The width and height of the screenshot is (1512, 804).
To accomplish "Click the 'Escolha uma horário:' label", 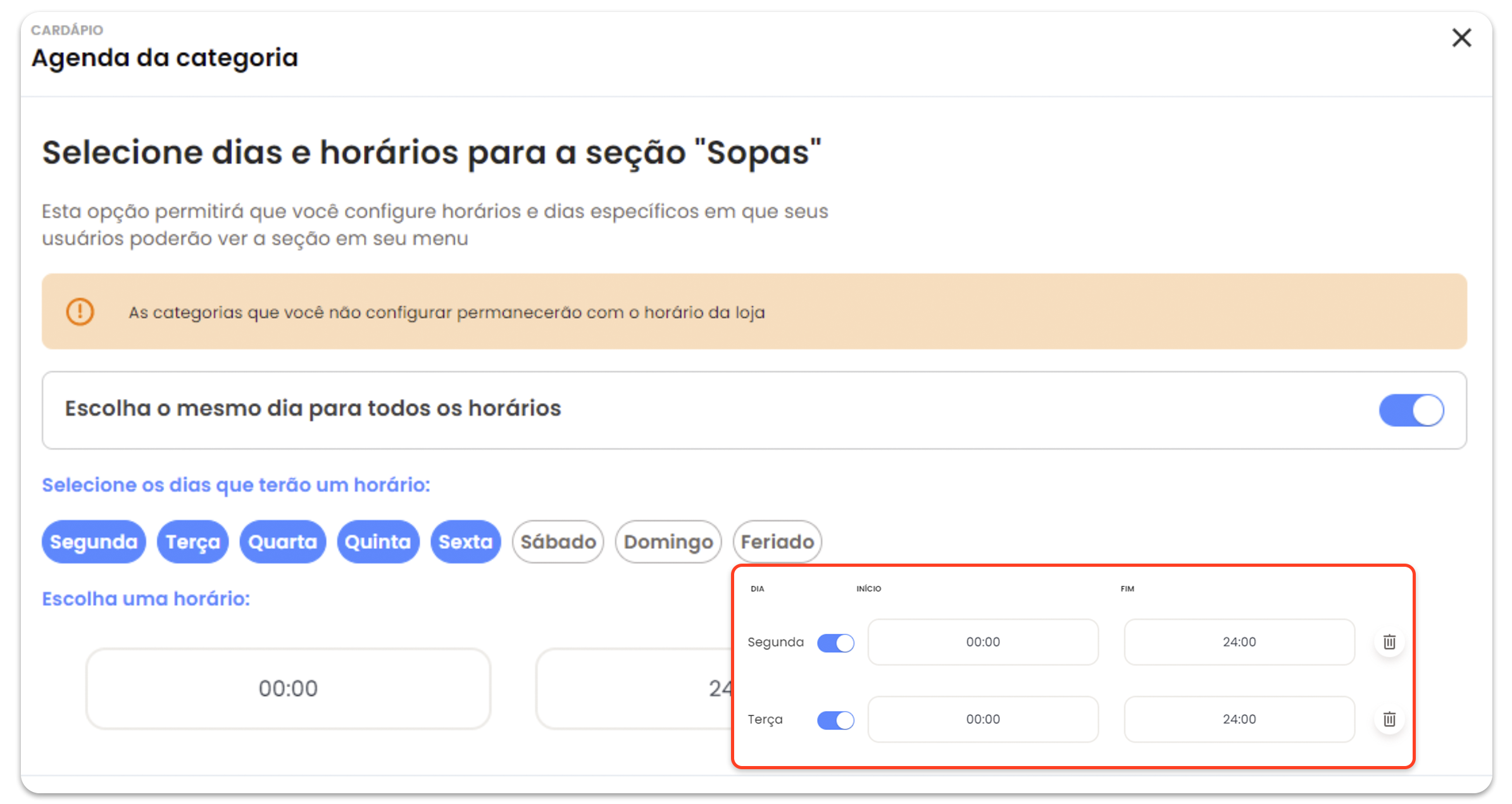I will (146, 598).
